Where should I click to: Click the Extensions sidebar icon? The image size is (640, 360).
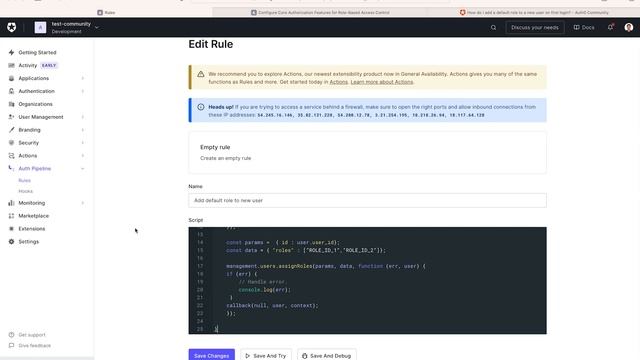[11, 229]
